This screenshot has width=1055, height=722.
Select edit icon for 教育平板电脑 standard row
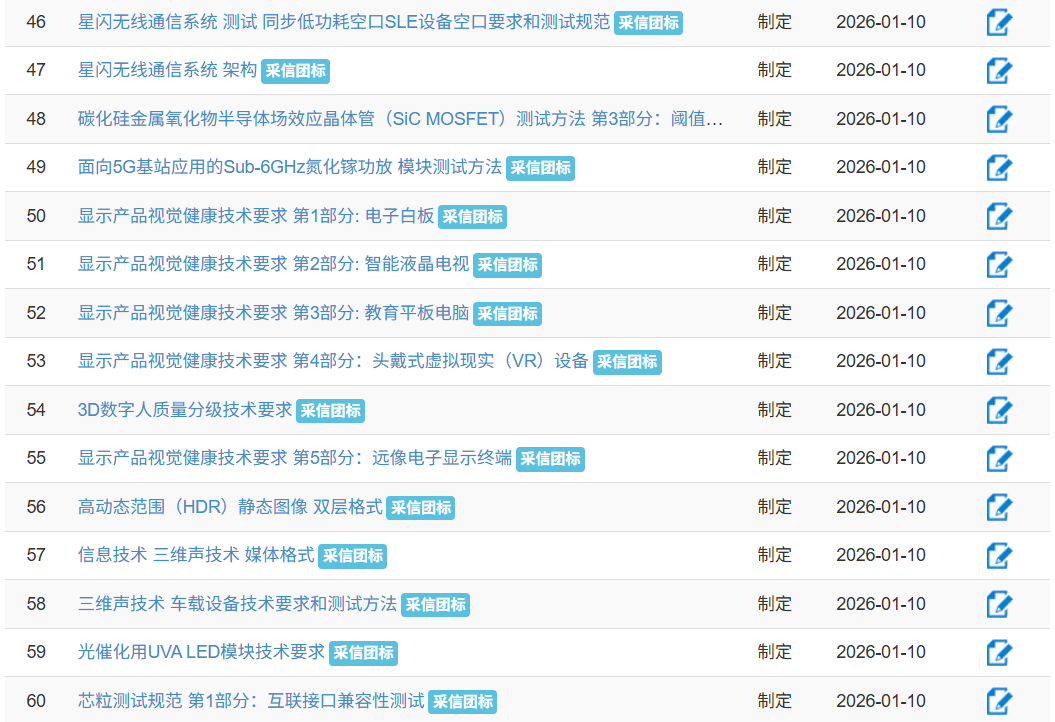pos(998,313)
